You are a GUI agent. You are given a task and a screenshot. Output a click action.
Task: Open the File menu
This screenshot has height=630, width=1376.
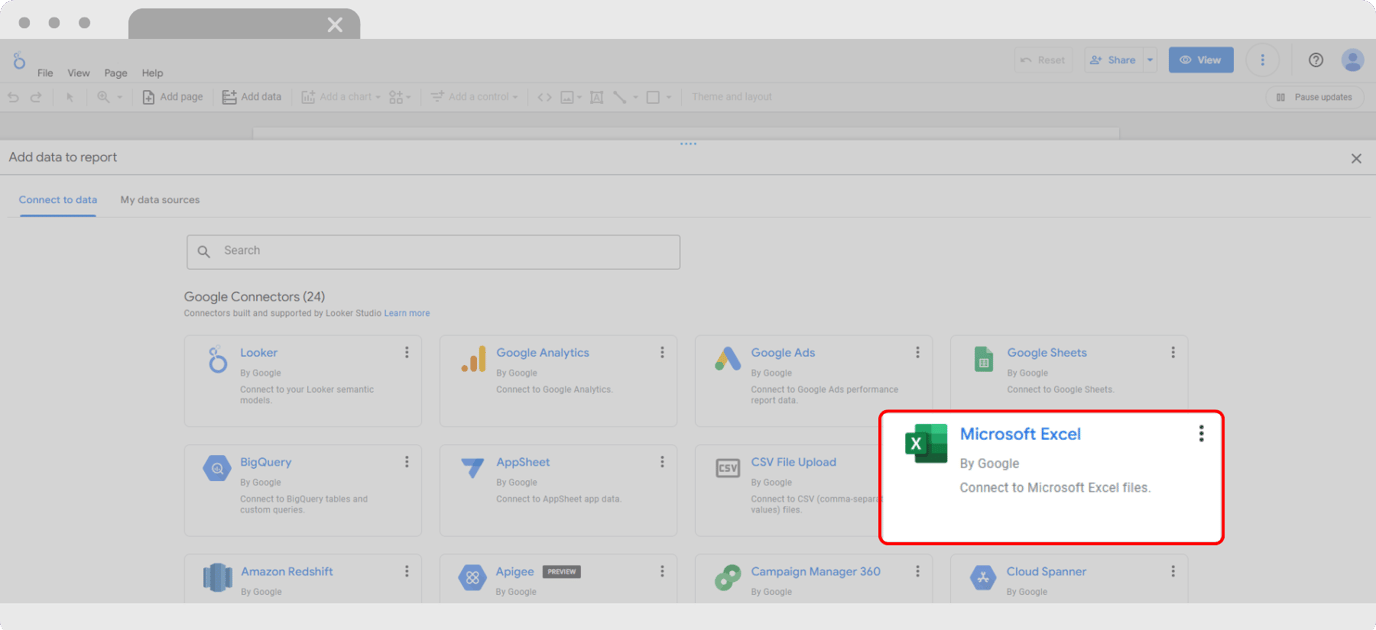[x=45, y=73]
